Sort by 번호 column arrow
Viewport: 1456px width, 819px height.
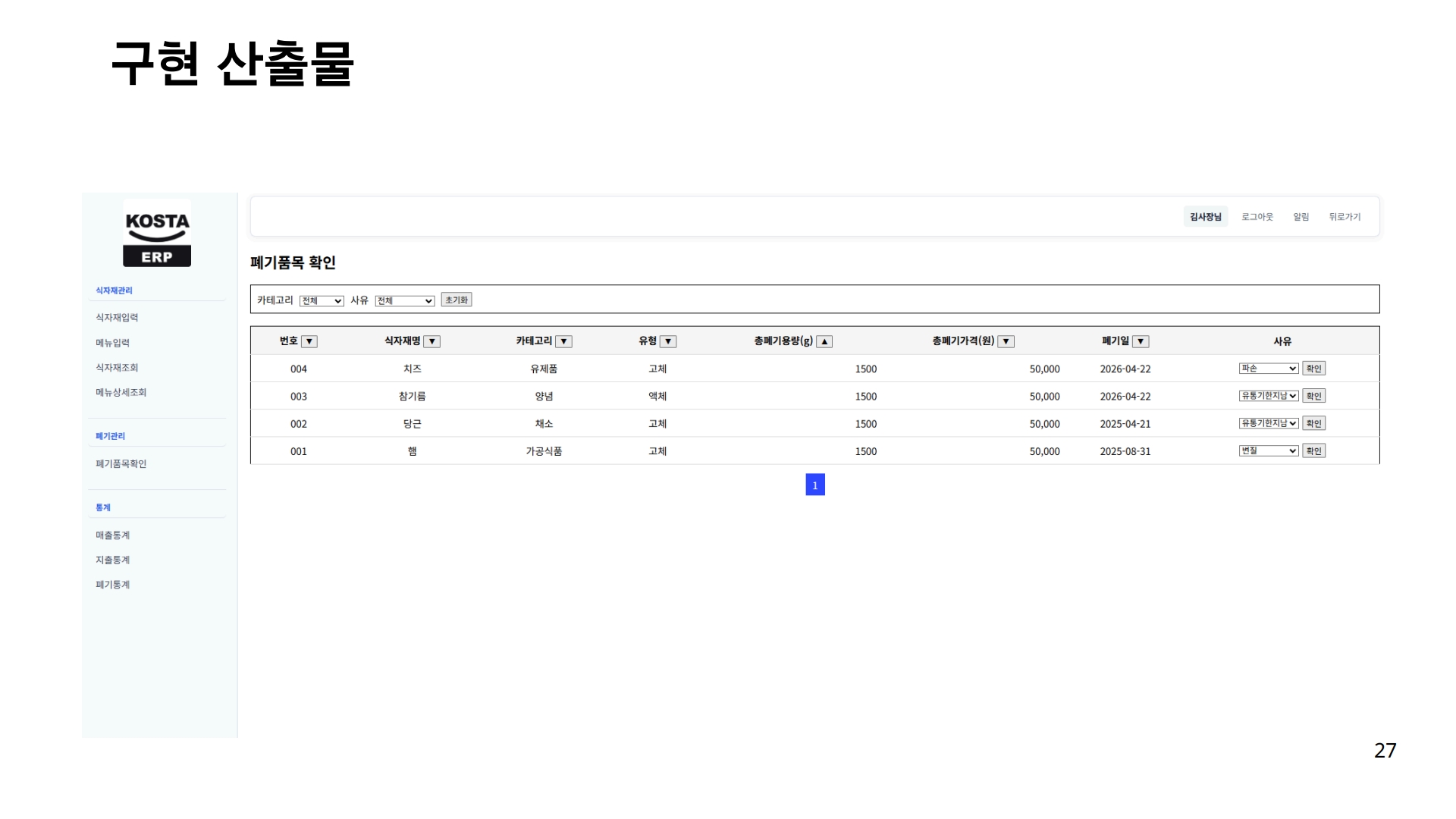click(309, 342)
